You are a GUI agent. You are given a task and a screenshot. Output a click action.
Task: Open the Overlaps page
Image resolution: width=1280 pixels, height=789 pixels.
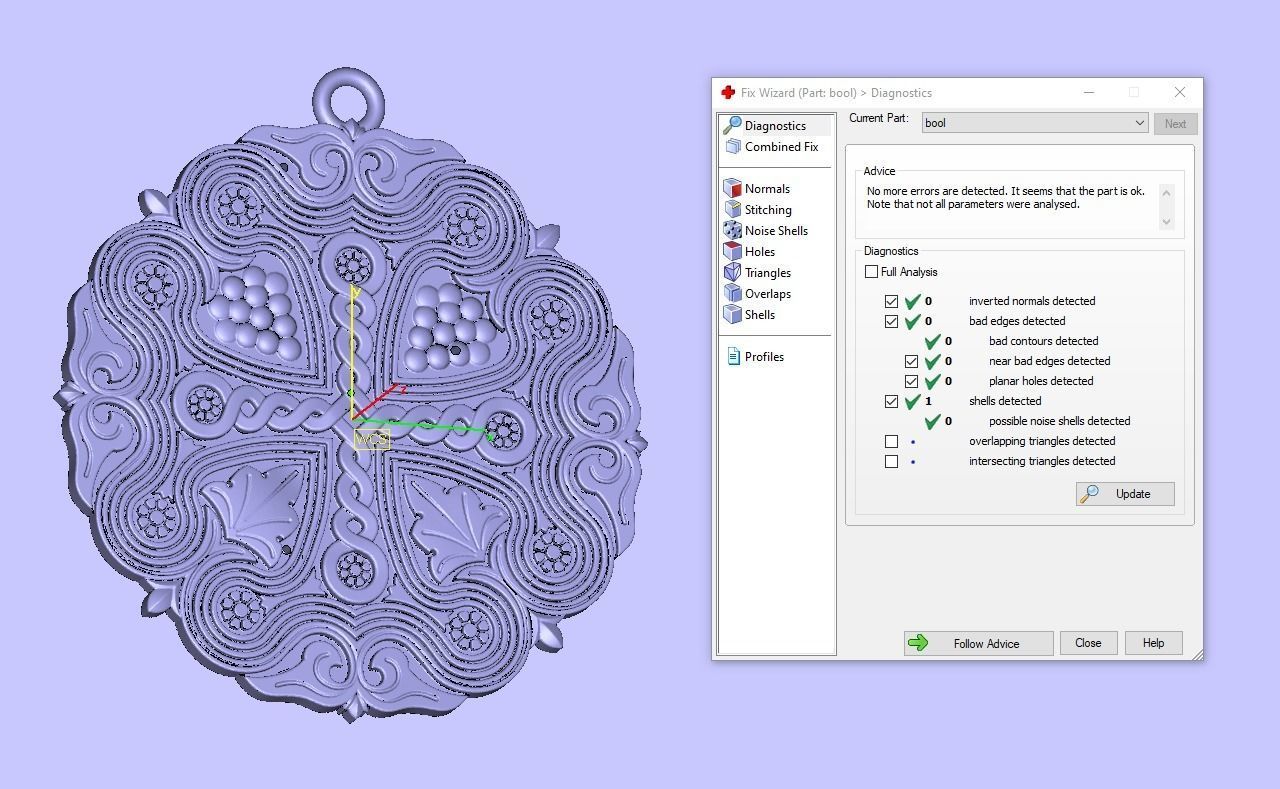coord(768,294)
